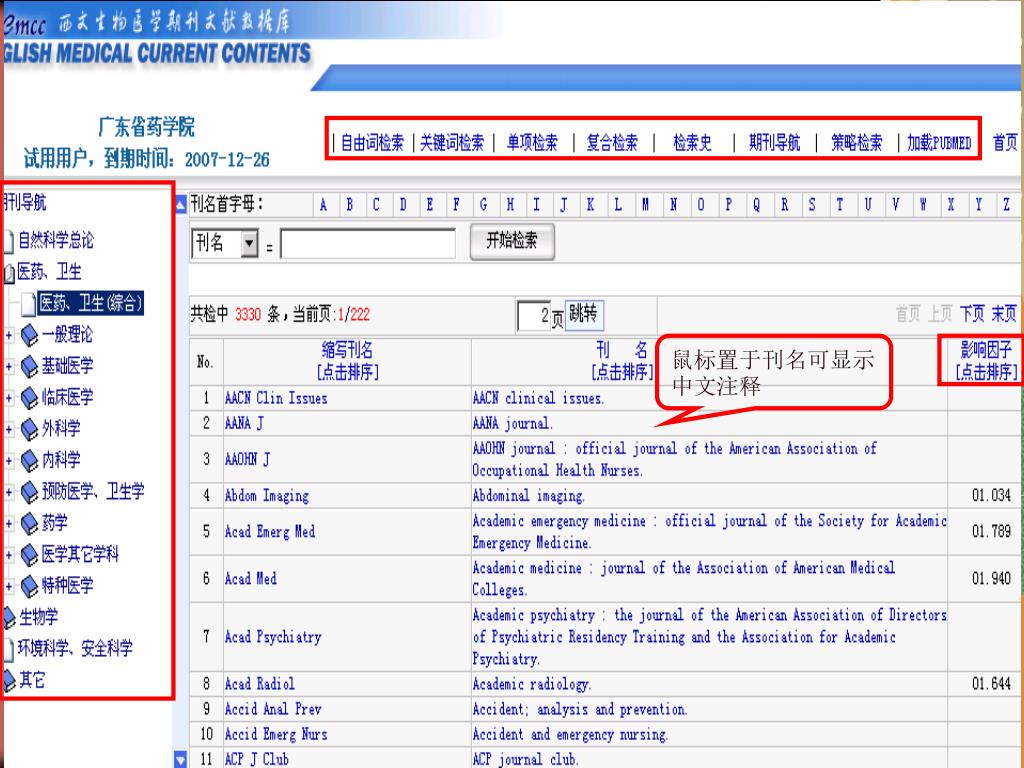Viewport: 1024px width, 768px height.
Task: Open 关键词检索 search tab
Action: click(x=452, y=142)
